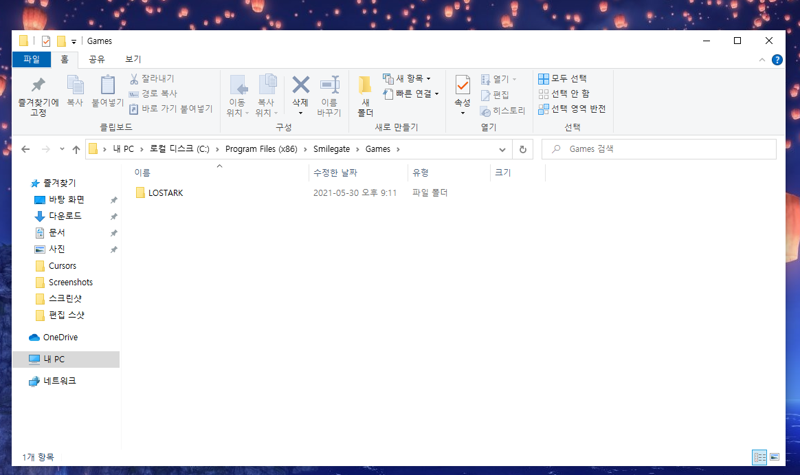The image size is (800, 475).
Task: Switch to the 홈 (Home) tab
Action: tap(64, 59)
